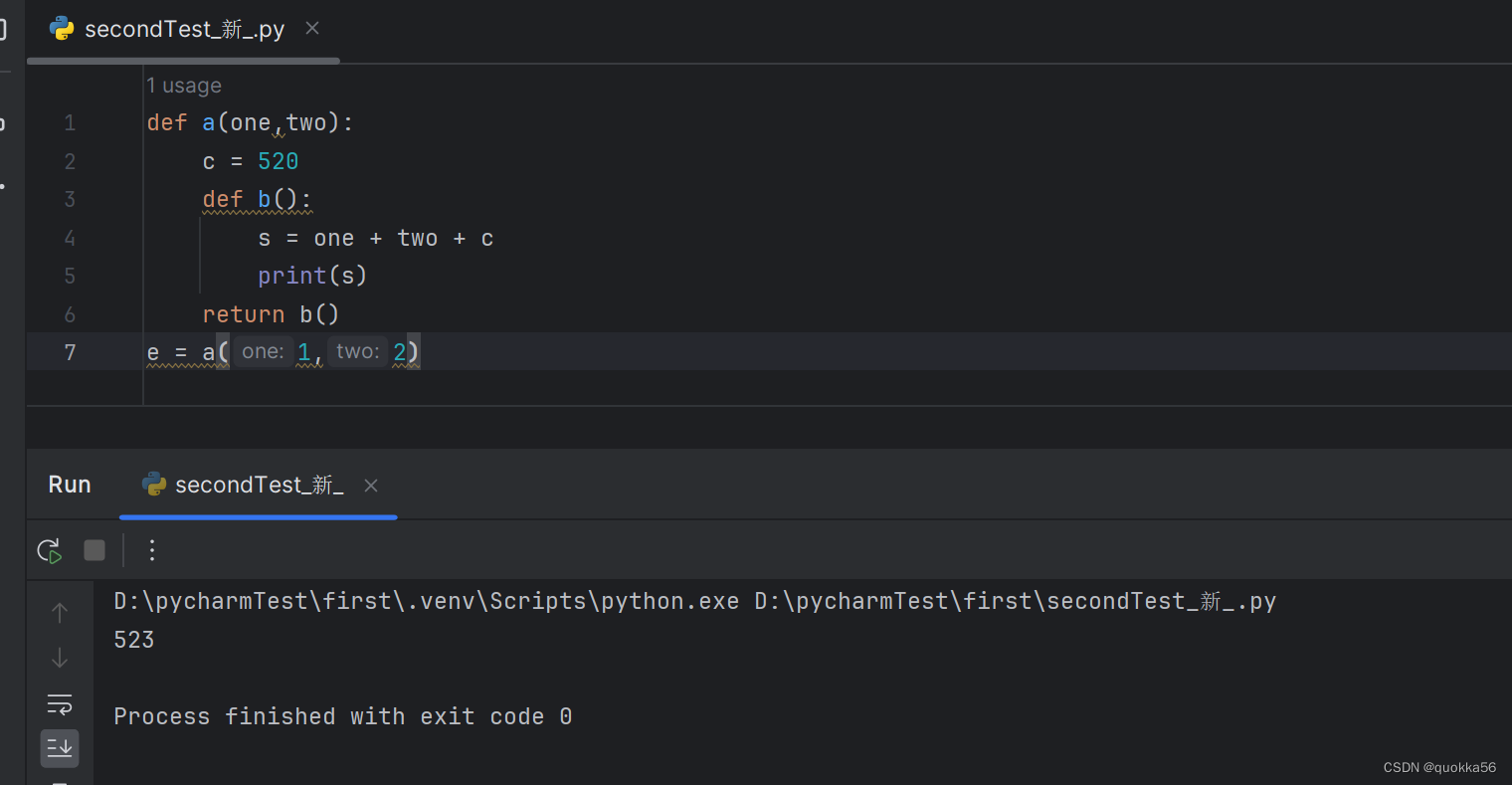Click line number 1 in the gutter
The height and width of the screenshot is (785, 1512).
pyautogui.click(x=70, y=123)
